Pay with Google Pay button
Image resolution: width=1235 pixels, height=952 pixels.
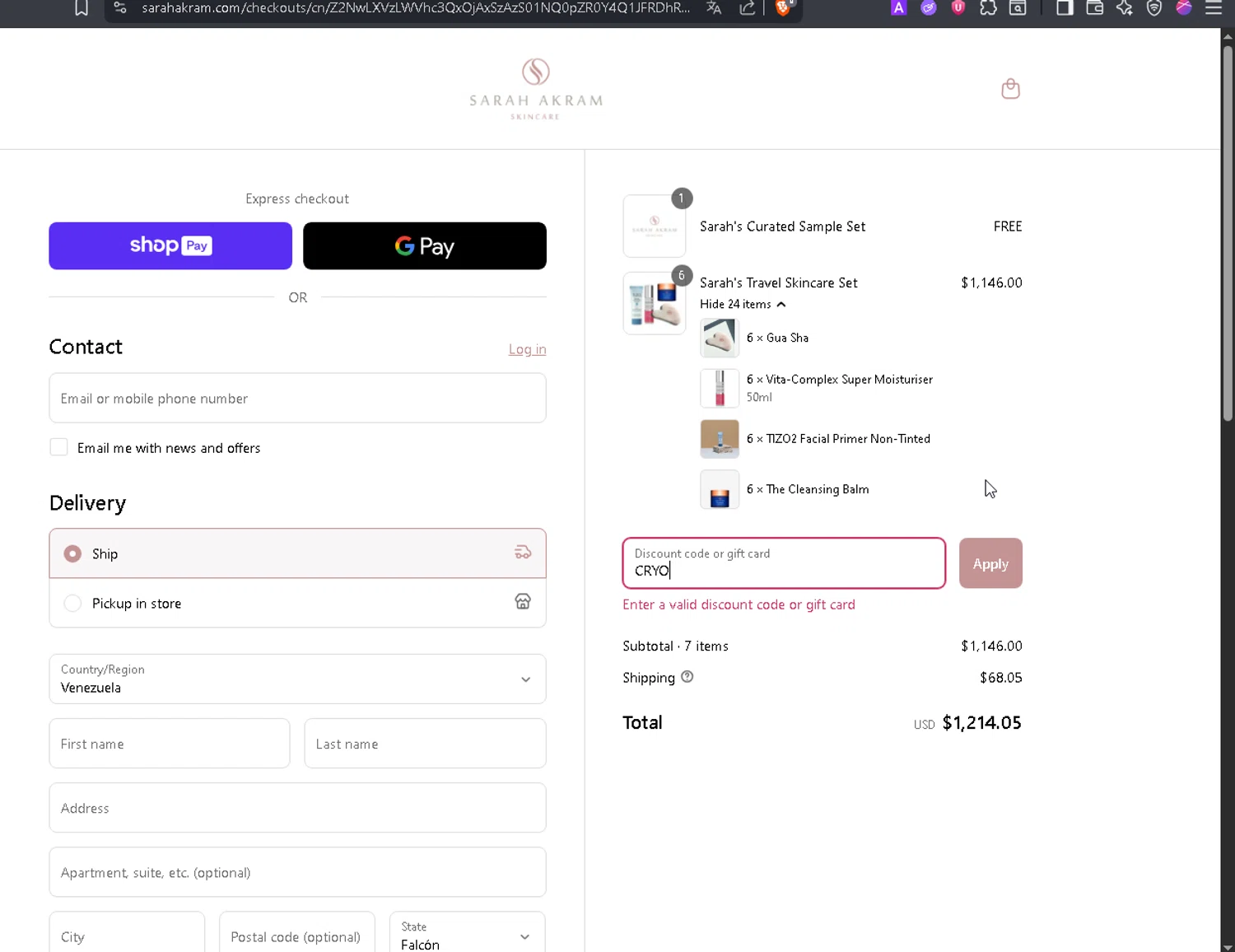pyautogui.click(x=425, y=245)
